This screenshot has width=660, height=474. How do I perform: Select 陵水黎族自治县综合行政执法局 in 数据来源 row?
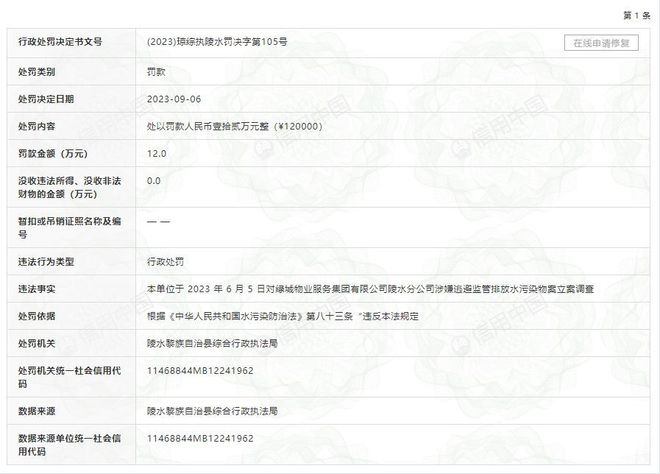click(212, 411)
